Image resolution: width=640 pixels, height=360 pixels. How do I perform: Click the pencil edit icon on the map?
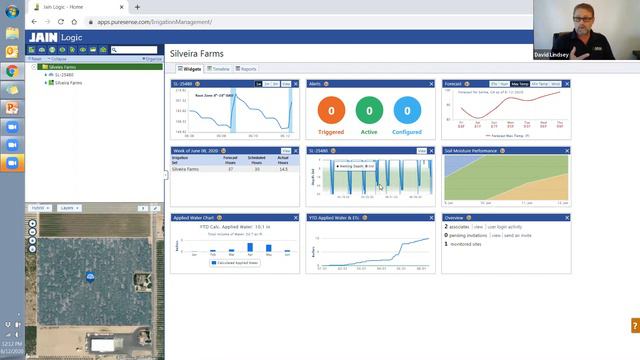click(x=155, y=208)
